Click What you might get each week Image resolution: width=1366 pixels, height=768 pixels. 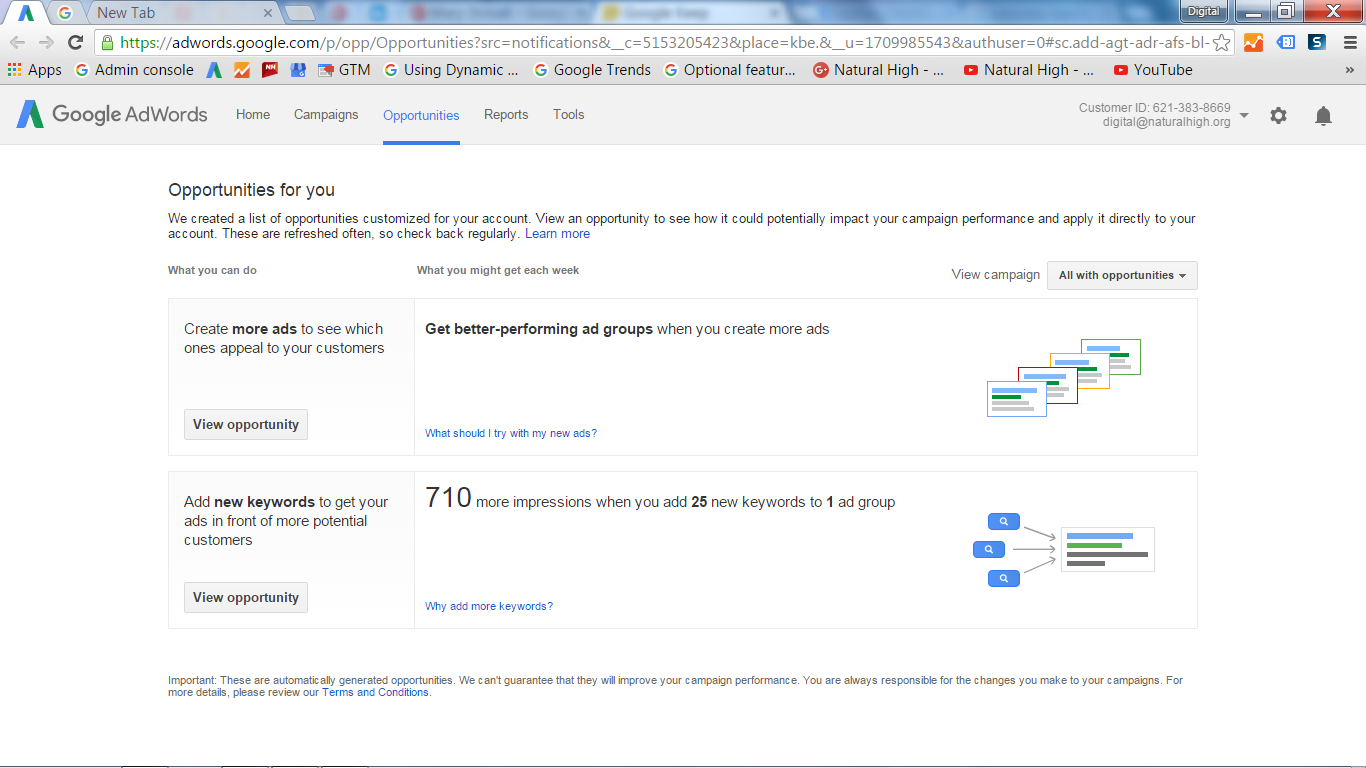click(x=498, y=270)
